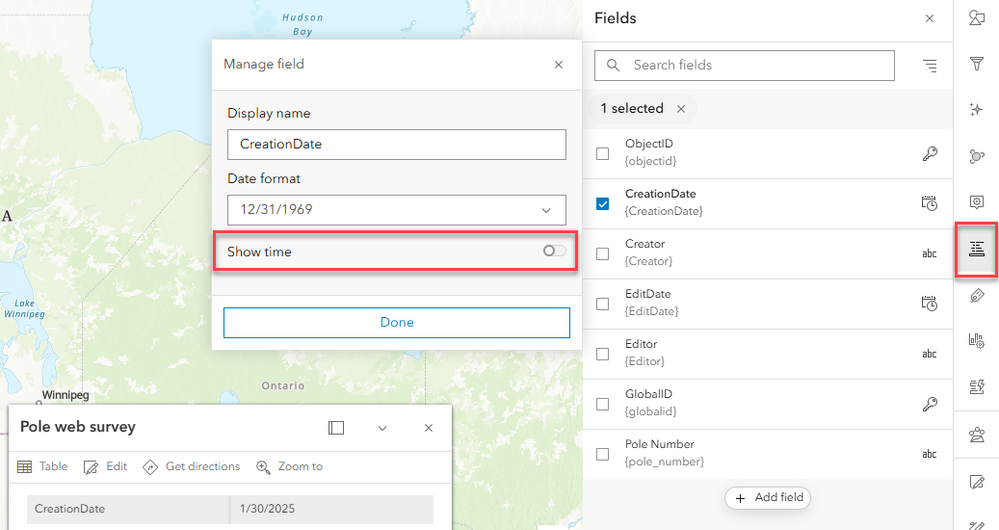The height and width of the screenshot is (530, 999).
Task: Click the list options icon beside search
Action: tap(930, 66)
